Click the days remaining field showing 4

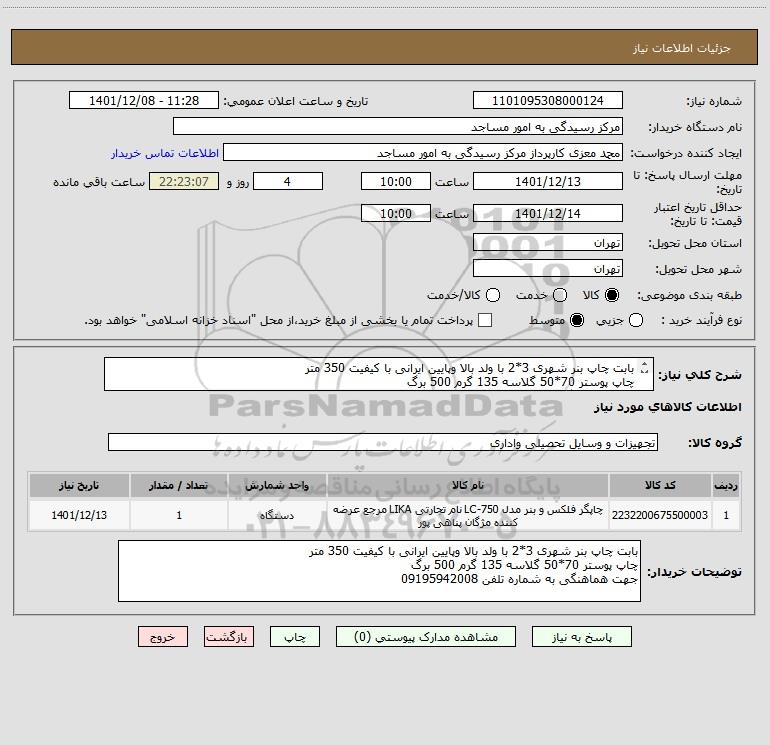click(288, 181)
